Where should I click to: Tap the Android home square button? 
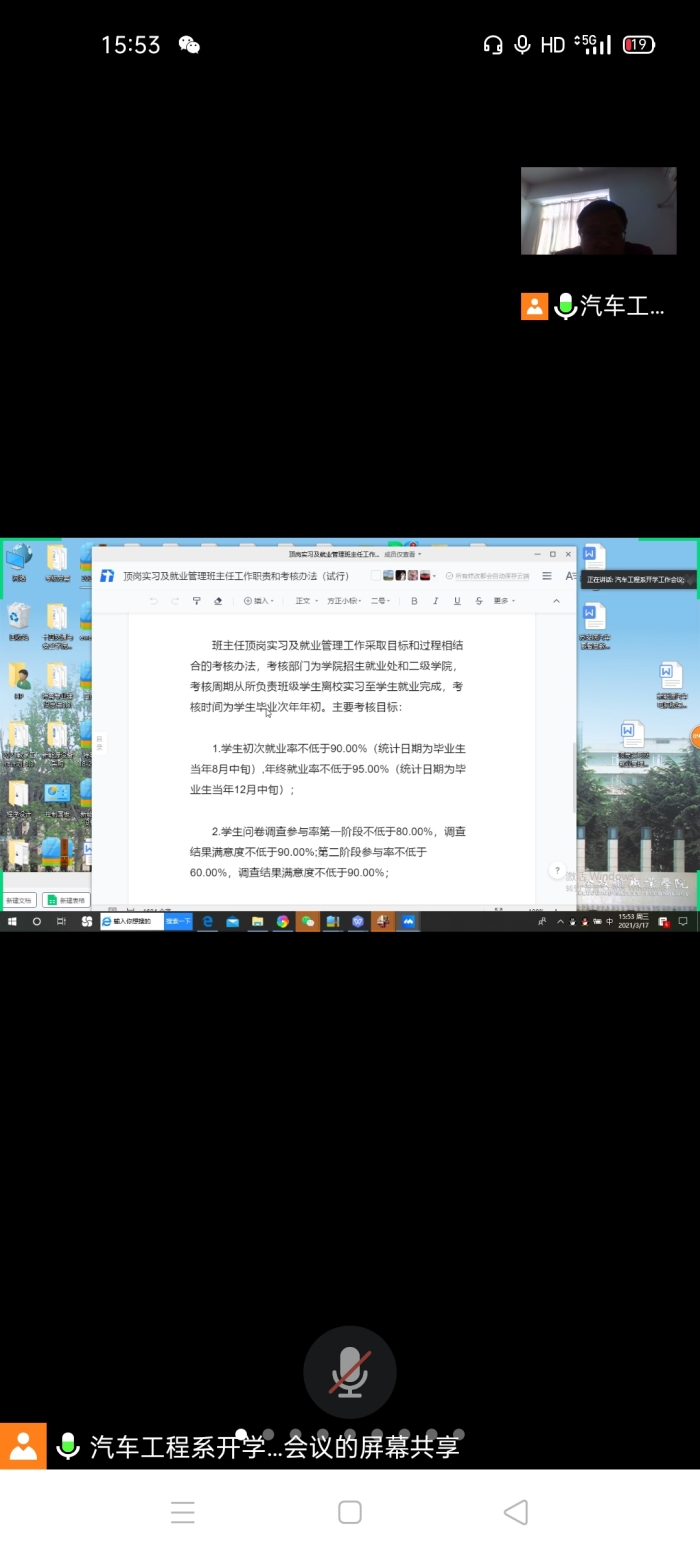(x=350, y=1512)
